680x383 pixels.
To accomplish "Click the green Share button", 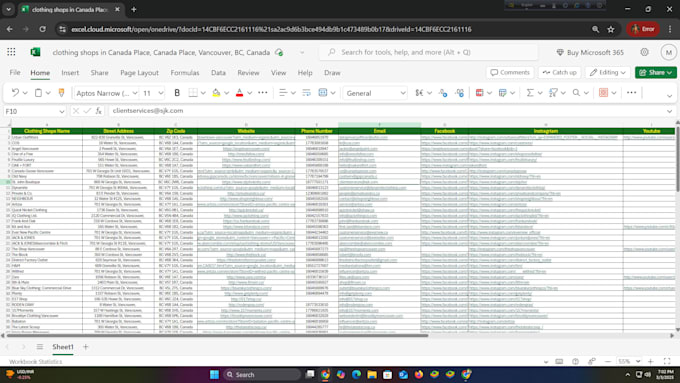I will click(656, 72).
